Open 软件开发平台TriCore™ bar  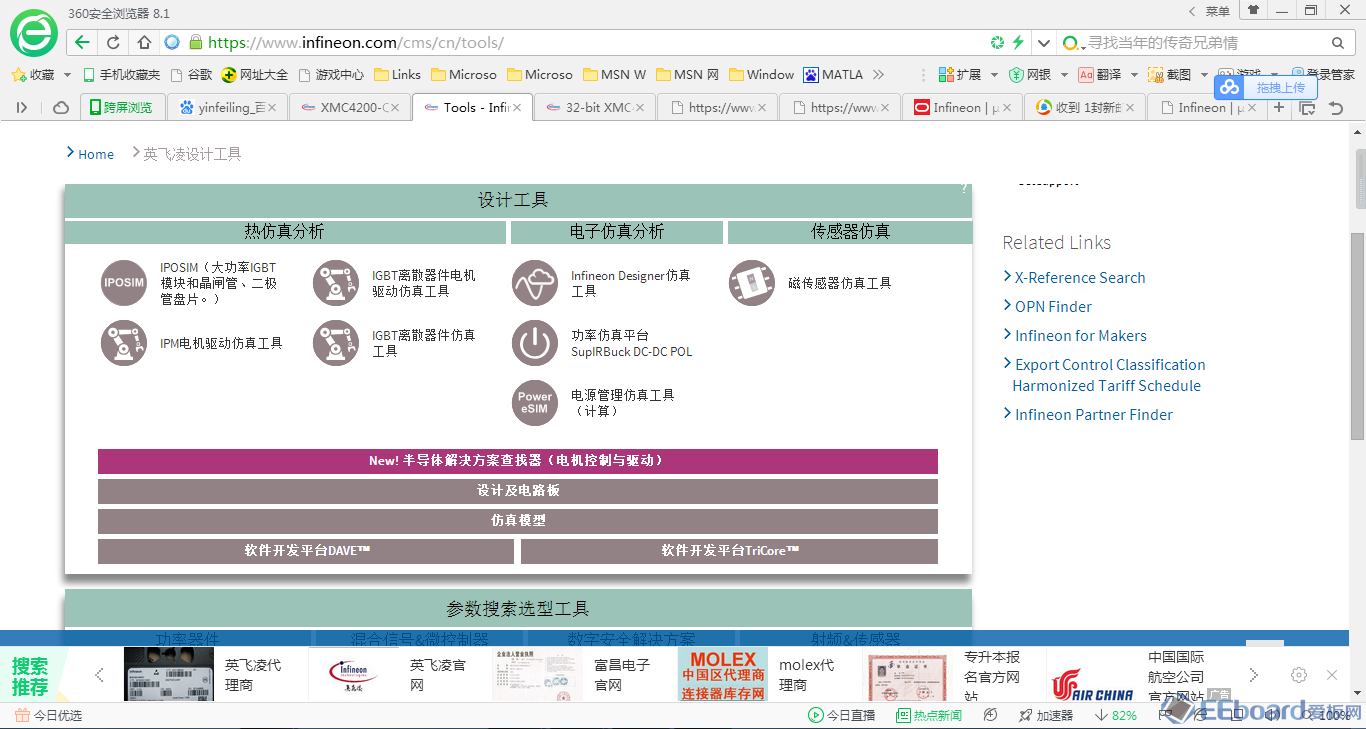click(x=729, y=551)
